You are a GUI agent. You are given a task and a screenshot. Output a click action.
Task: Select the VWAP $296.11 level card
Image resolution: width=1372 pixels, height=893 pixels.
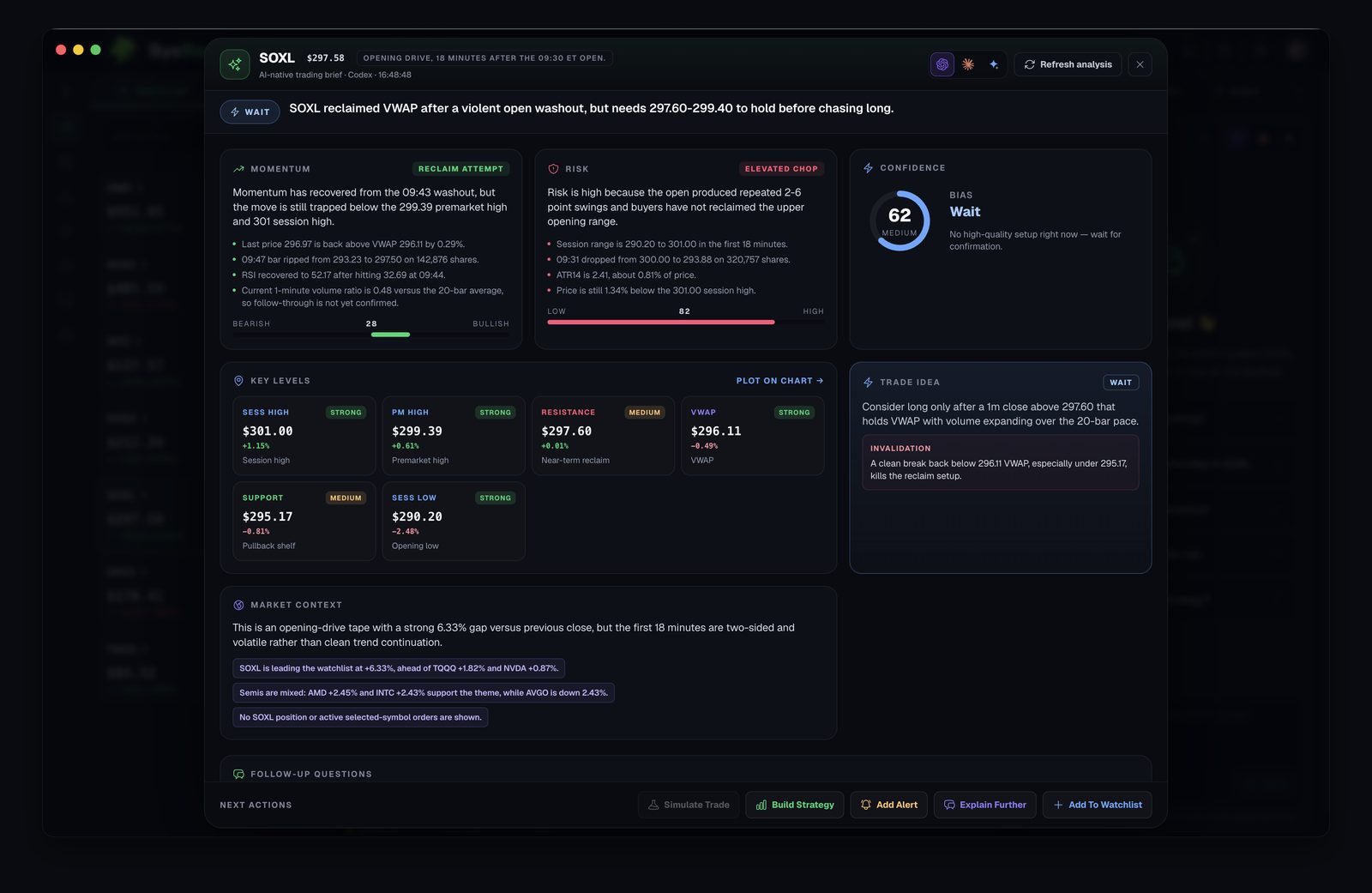(753, 436)
